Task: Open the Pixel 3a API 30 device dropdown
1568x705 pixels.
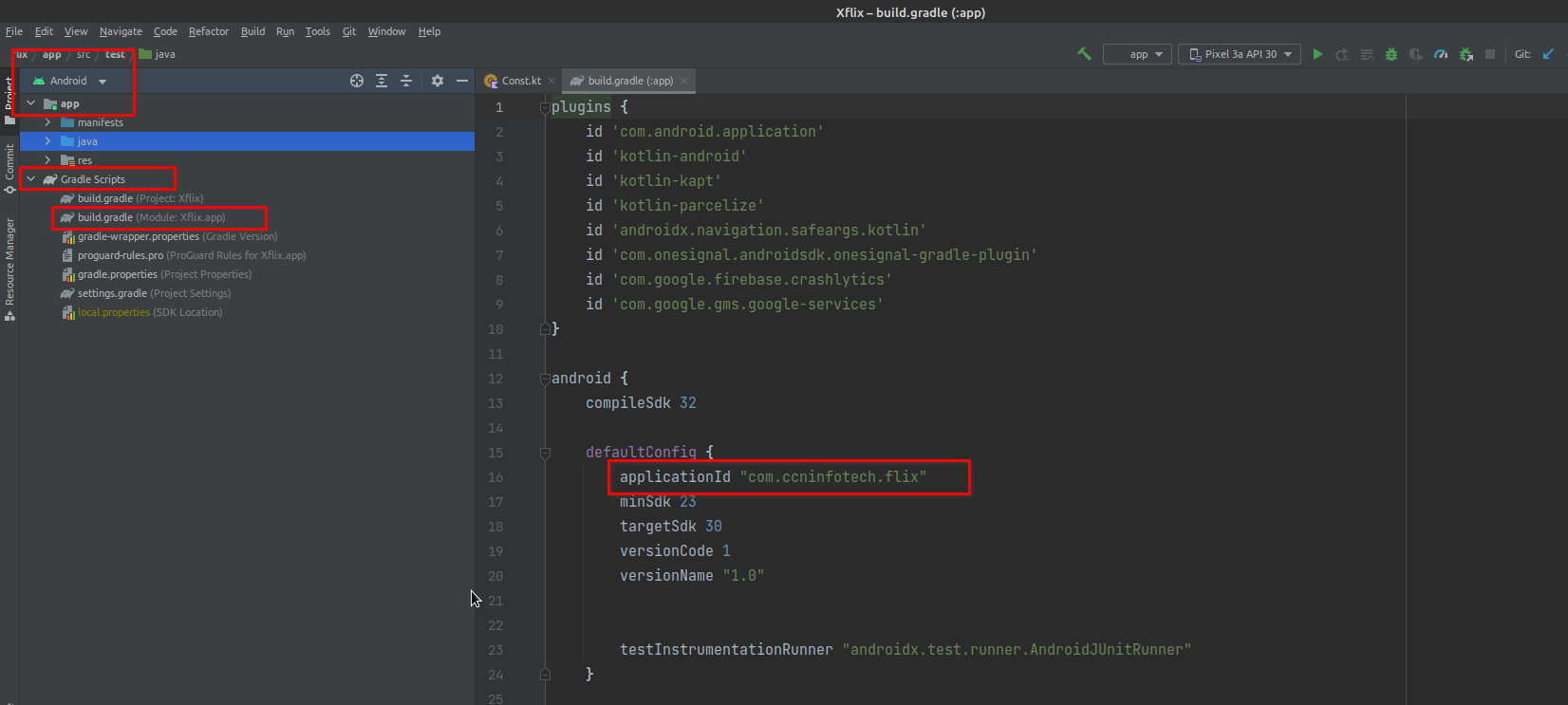Action: 1240,54
